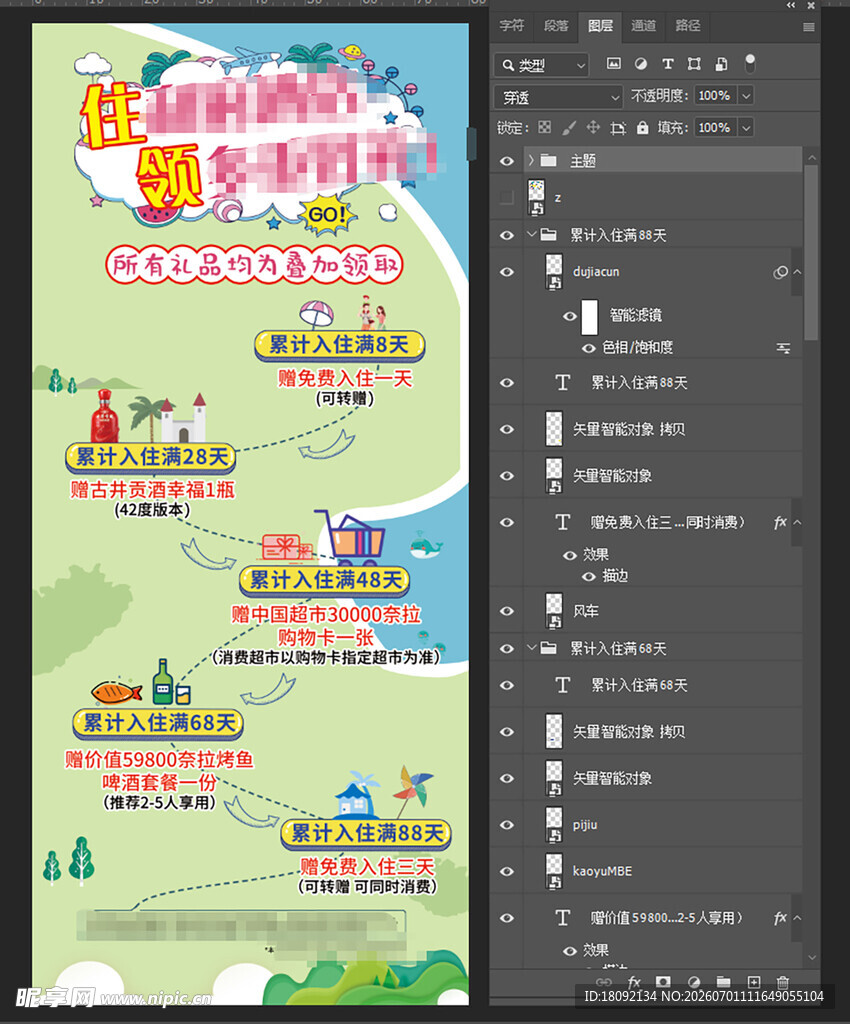Click the smart filter indicator on dujiacun layer
Viewport: 850px width, 1024px height.
coord(779,272)
